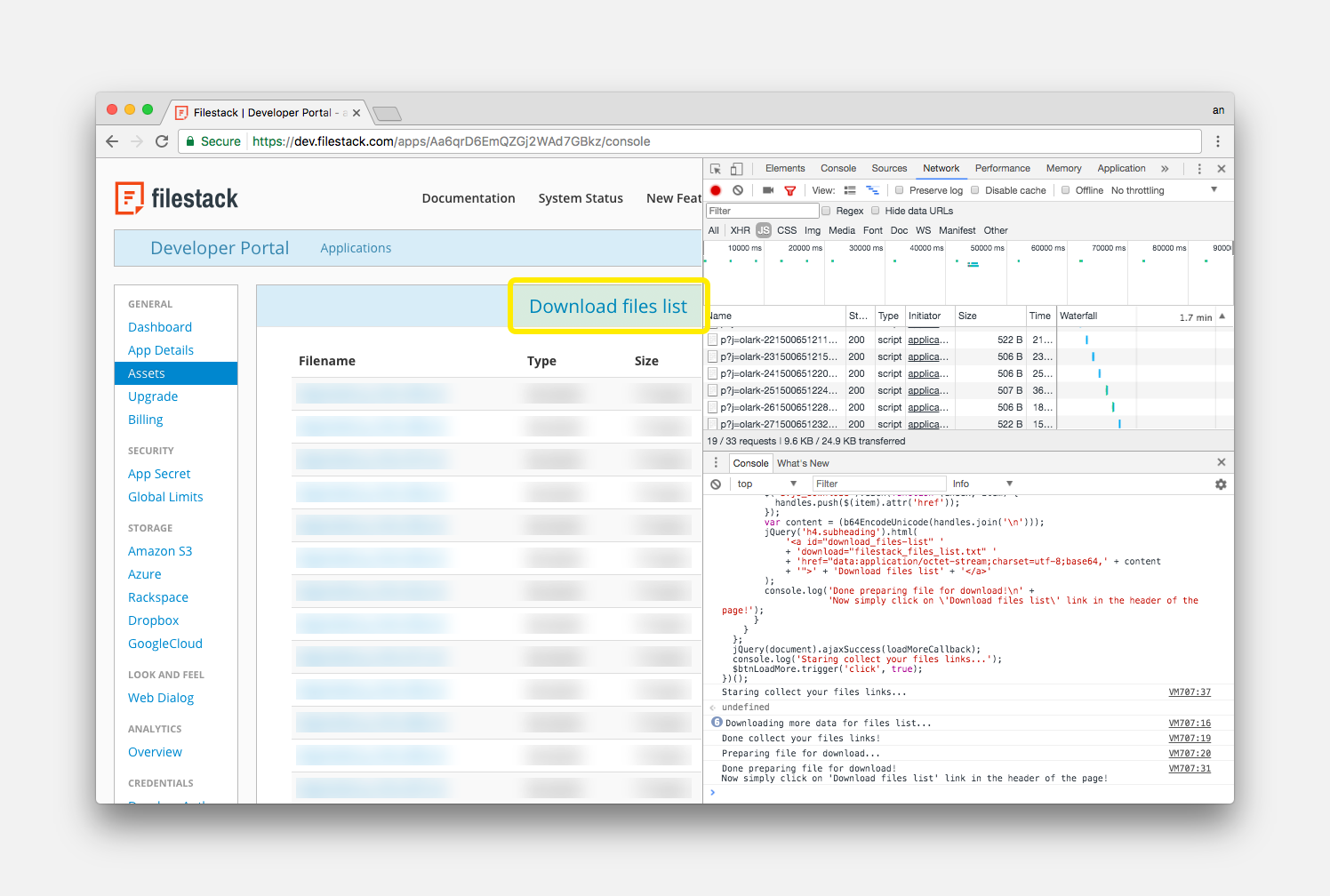
Task: Click the Secure padlock in the address bar
Action: [190, 141]
